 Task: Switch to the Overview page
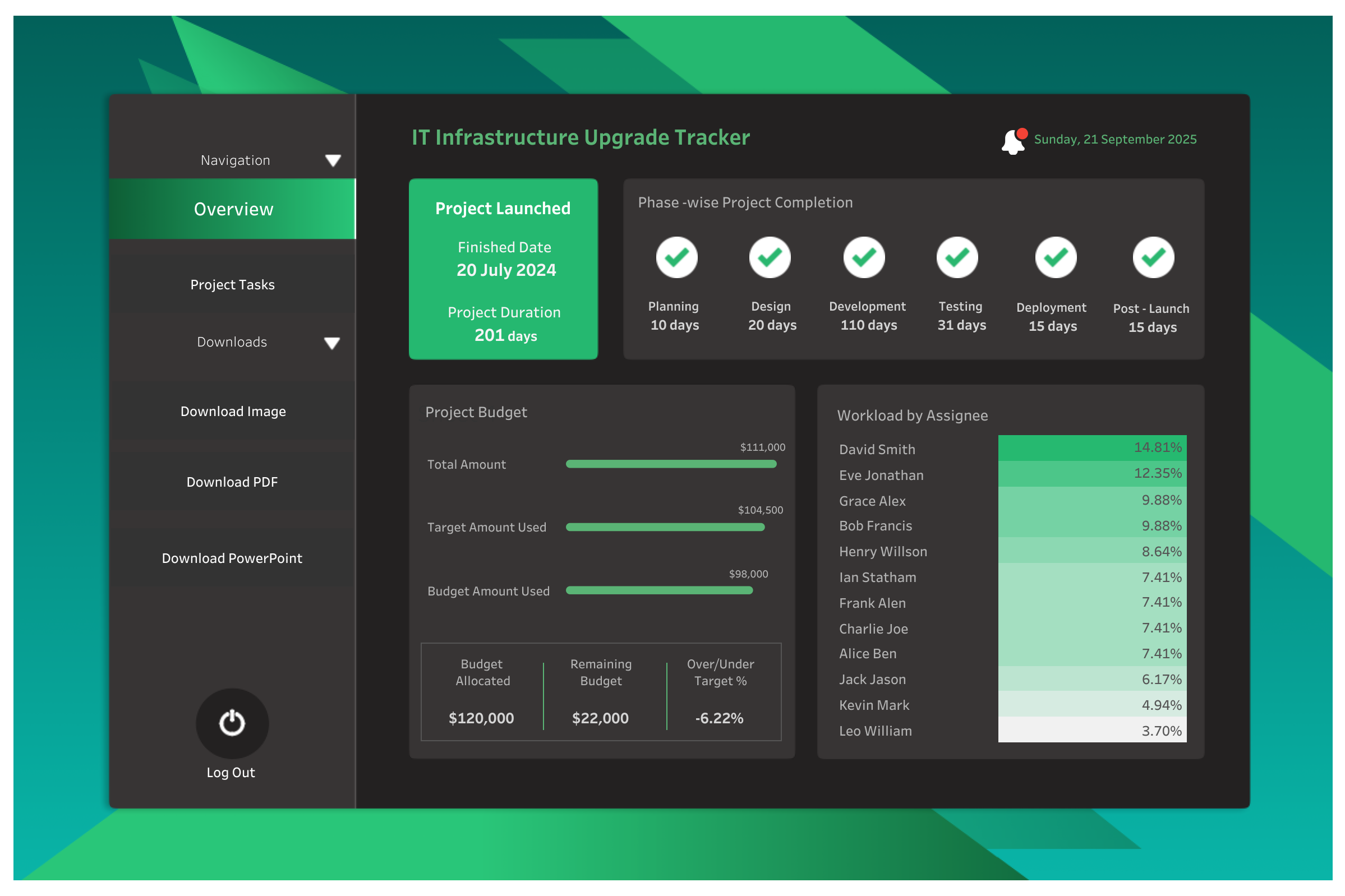pyautogui.click(x=232, y=209)
